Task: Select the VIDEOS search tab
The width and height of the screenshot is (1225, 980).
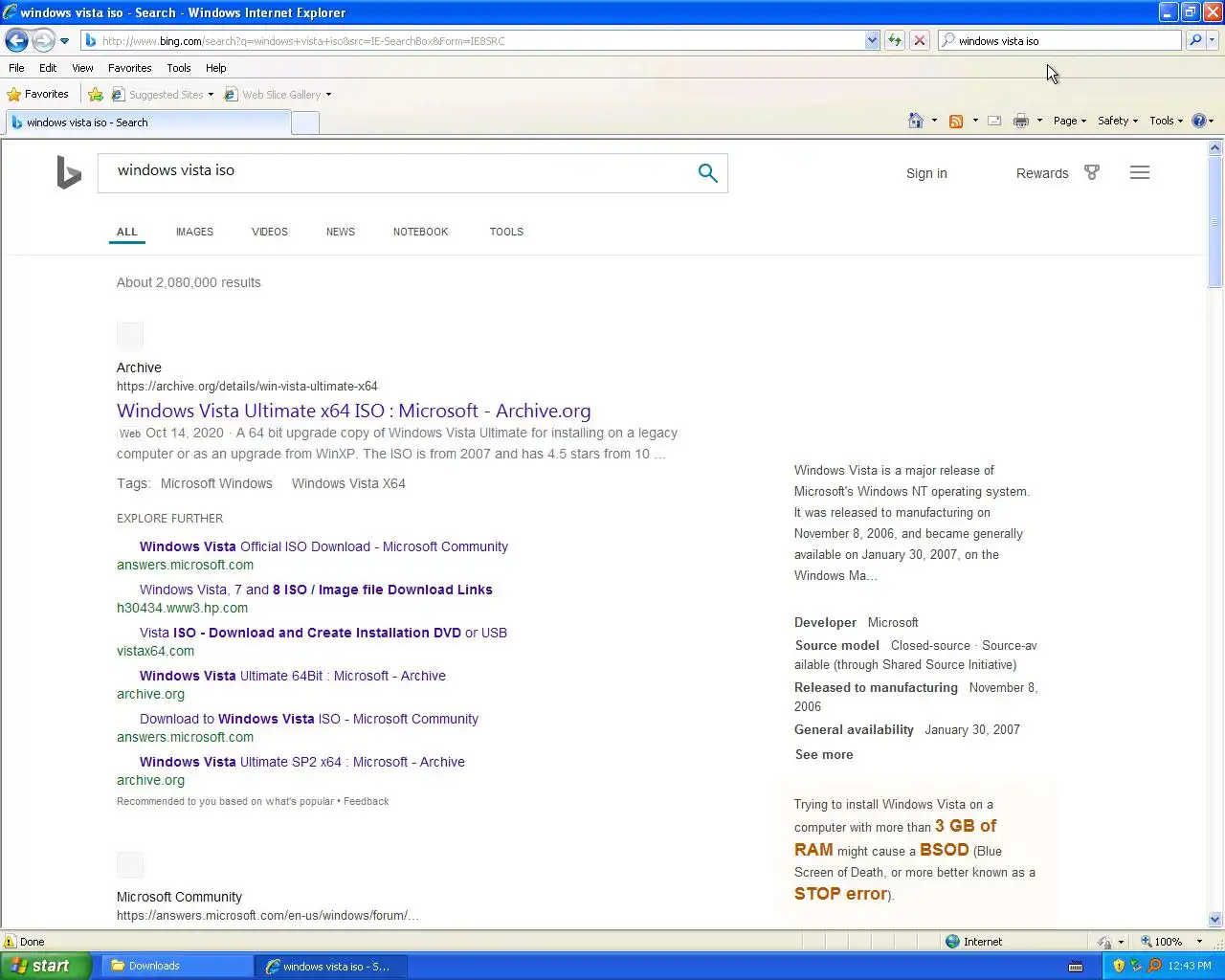Action: (270, 232)
